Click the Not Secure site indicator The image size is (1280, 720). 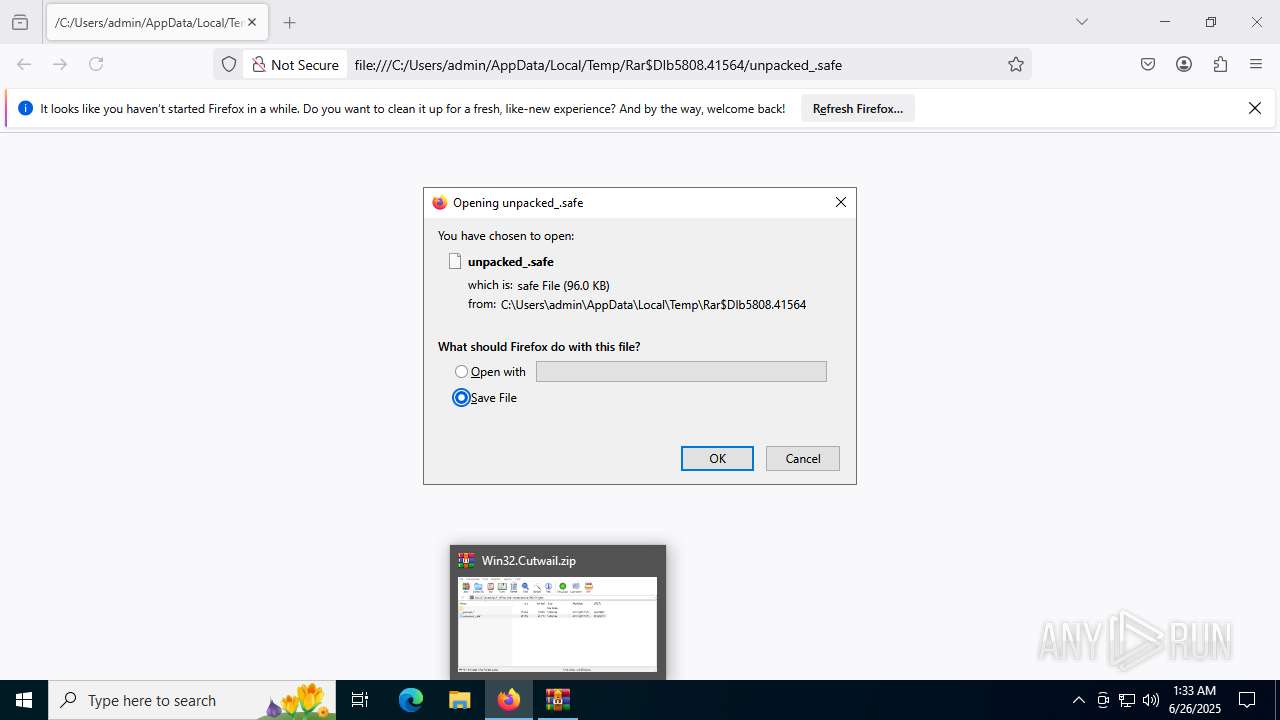coord(295,64)
